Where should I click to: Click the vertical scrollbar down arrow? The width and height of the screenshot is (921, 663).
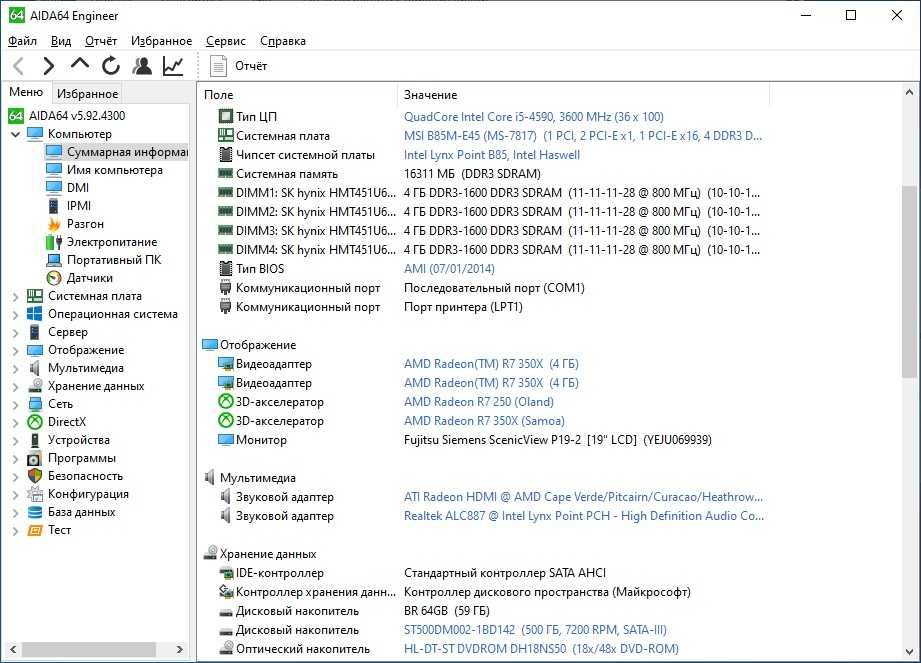[x=909, y=651]
